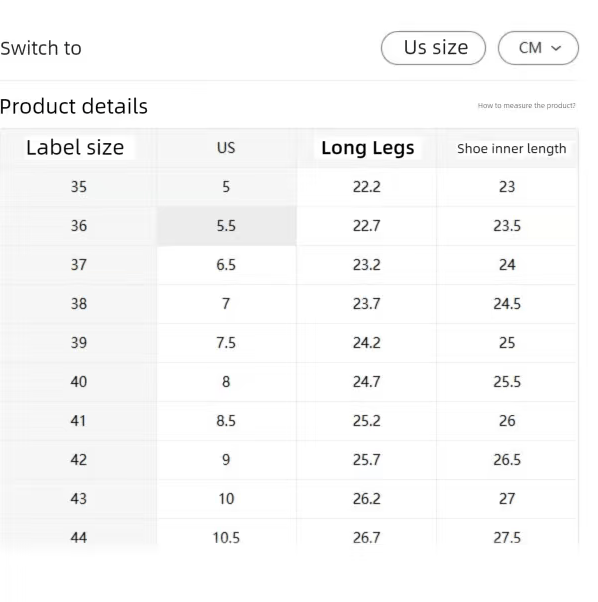Click the 27.5 shoe inner length cell

(x=507, y=538)
